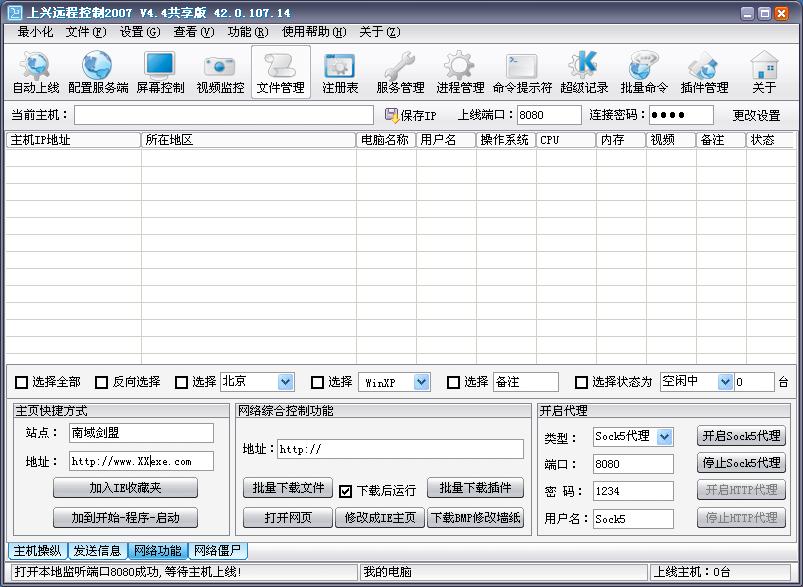Switch to the 网络僵尸 tab
Image resolution: width=803 pixels, height=587 pixels.
pyautogui.click(x=217, y=551)
